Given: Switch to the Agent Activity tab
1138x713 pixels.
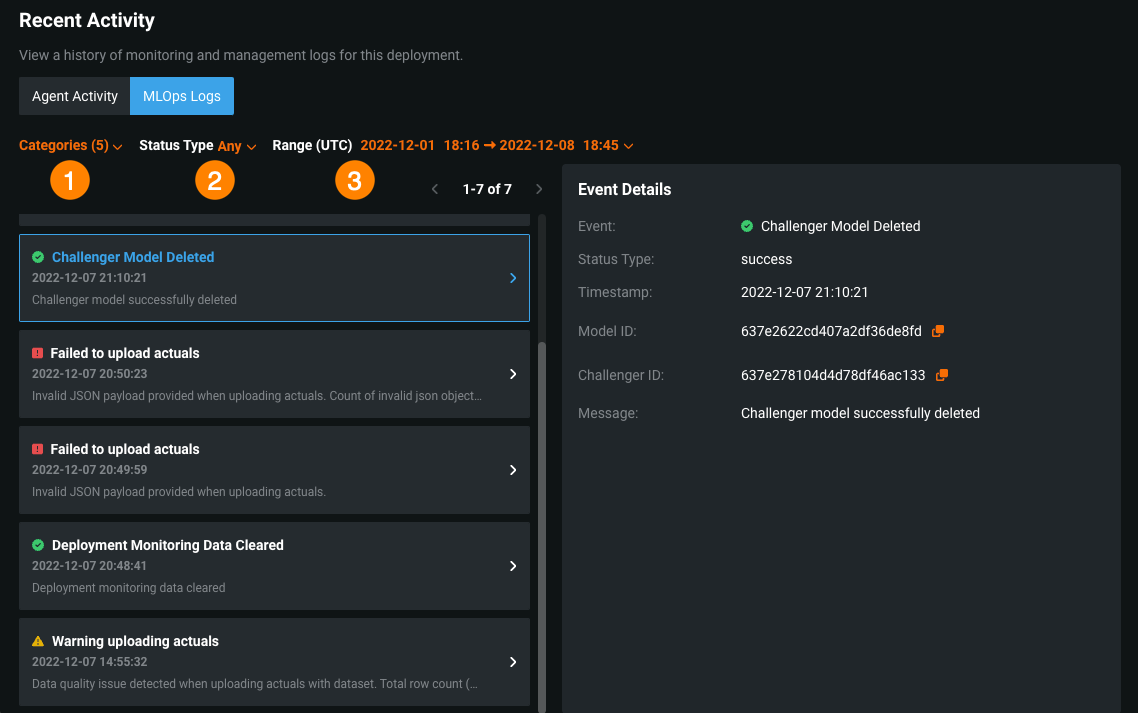Looking at the screenshot, I should click(75, 97).
